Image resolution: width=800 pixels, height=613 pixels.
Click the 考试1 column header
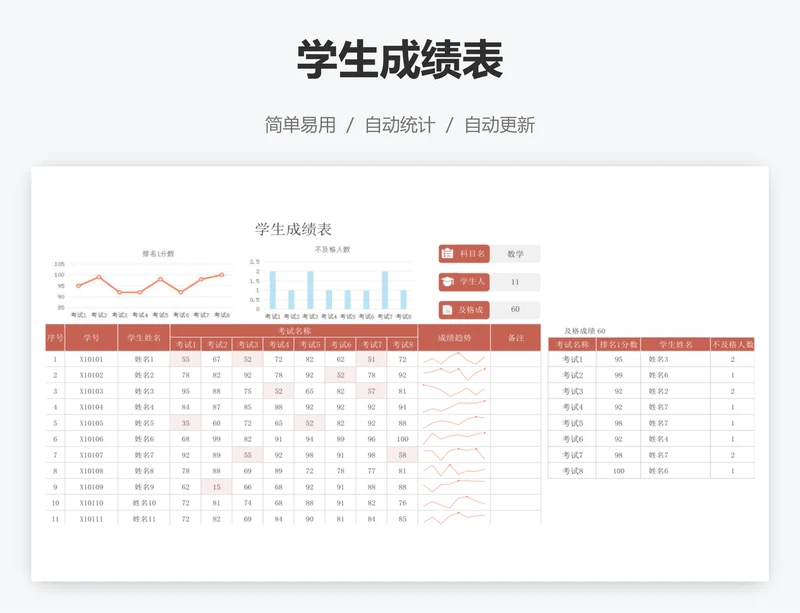(186, 345)
